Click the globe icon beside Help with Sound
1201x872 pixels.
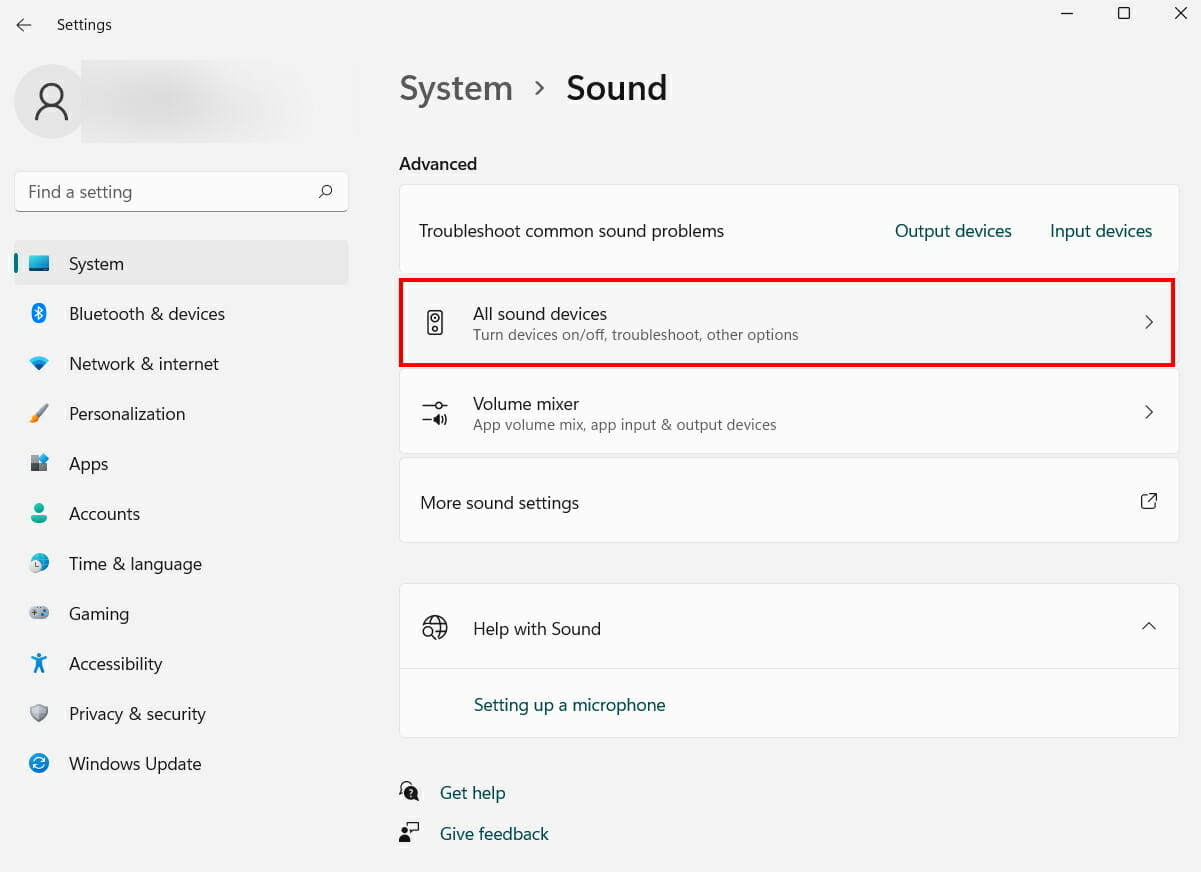pyautogui.click(x=434, y=628)
